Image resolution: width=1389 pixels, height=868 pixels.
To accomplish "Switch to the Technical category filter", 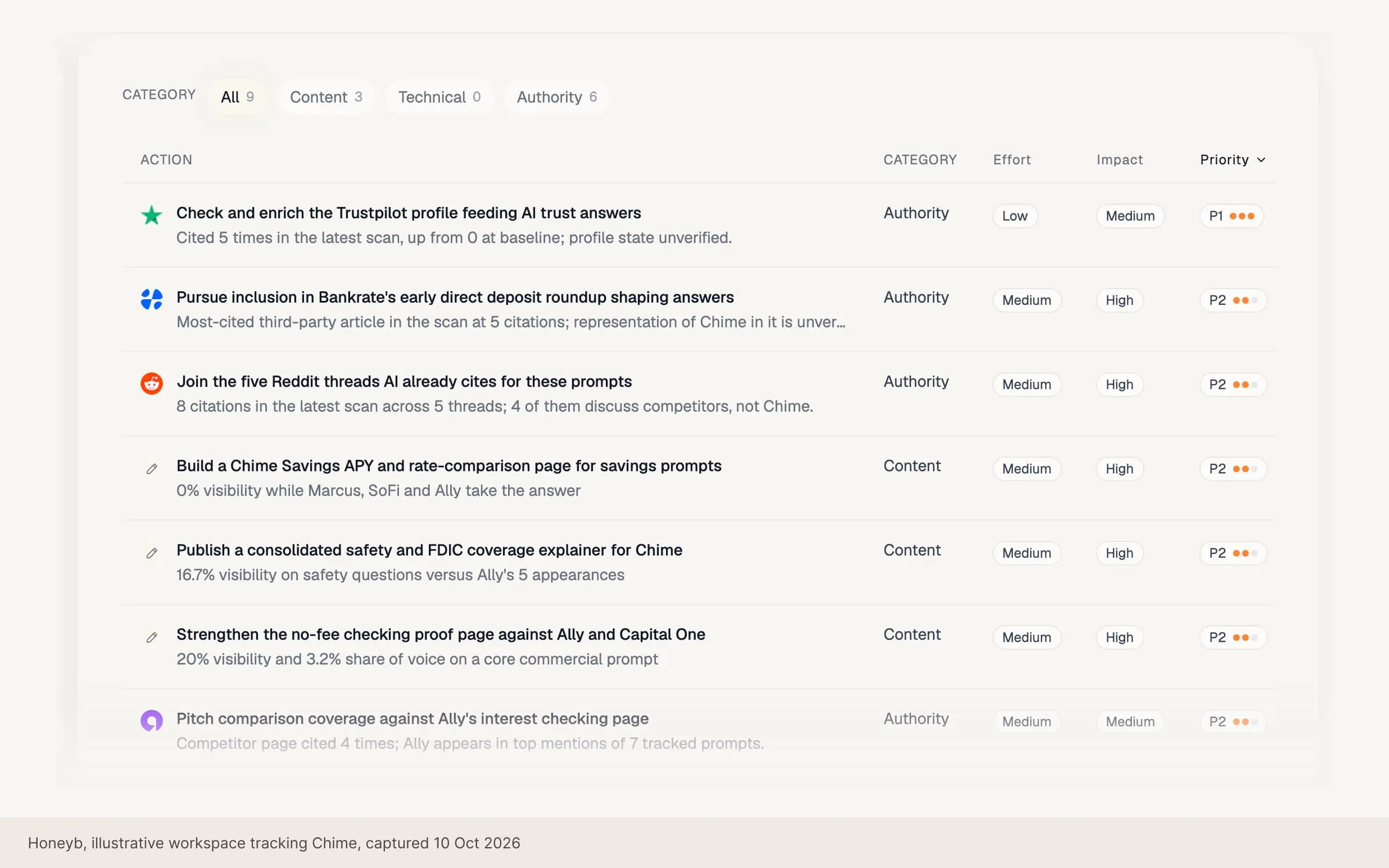I will (x=439, y=97).
